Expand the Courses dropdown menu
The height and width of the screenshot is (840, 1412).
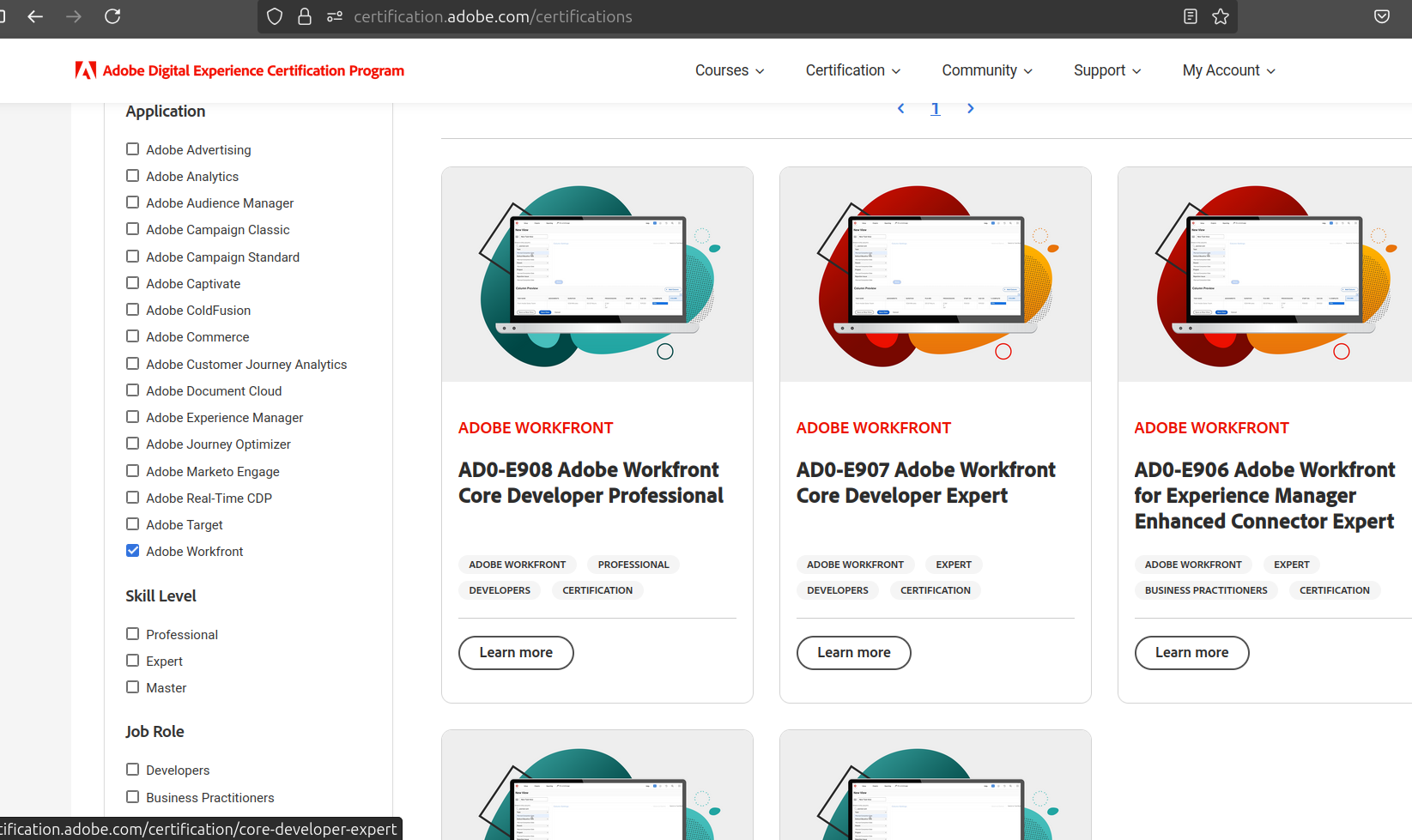tap(729, 70)
